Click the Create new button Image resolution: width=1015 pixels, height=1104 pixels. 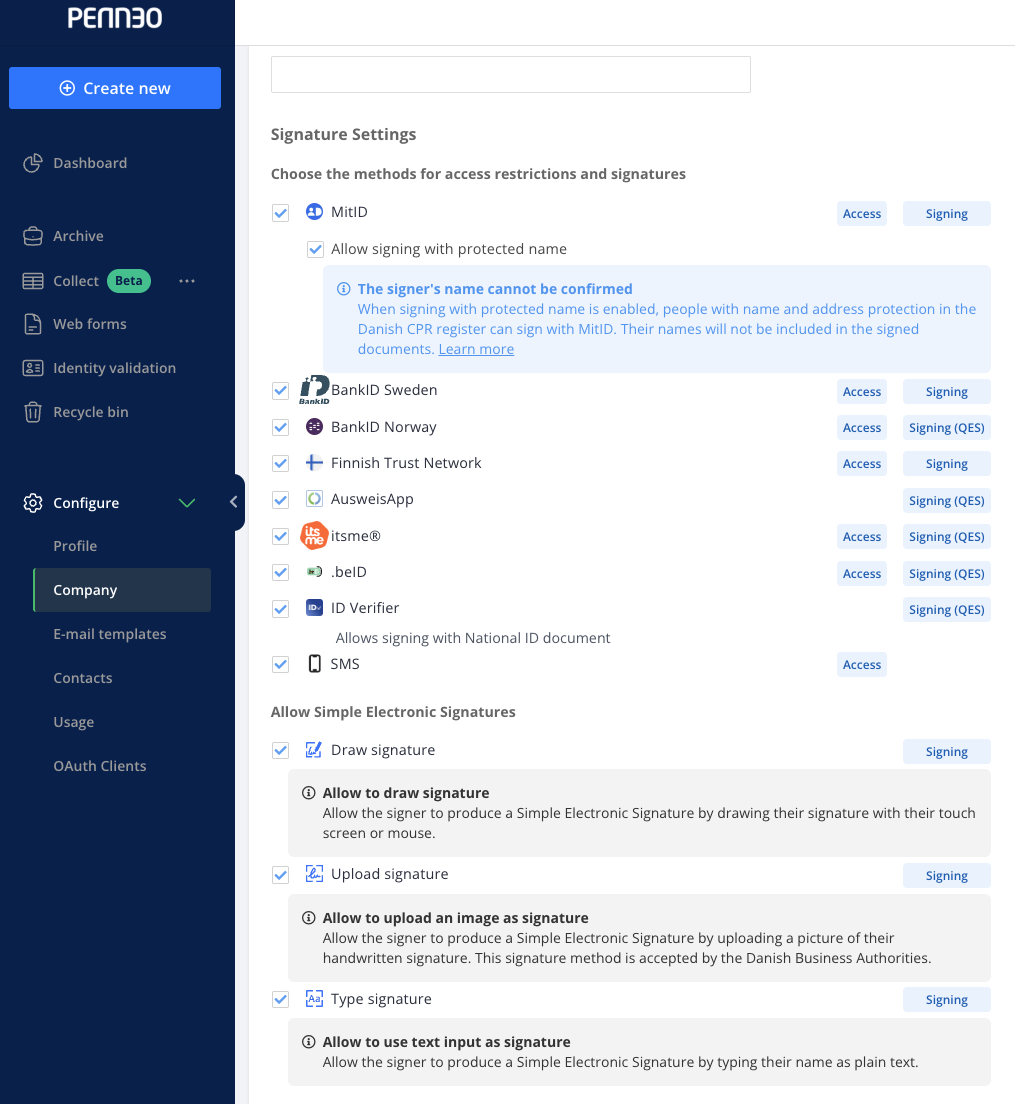pyautogui.click(x=115, y=88)
